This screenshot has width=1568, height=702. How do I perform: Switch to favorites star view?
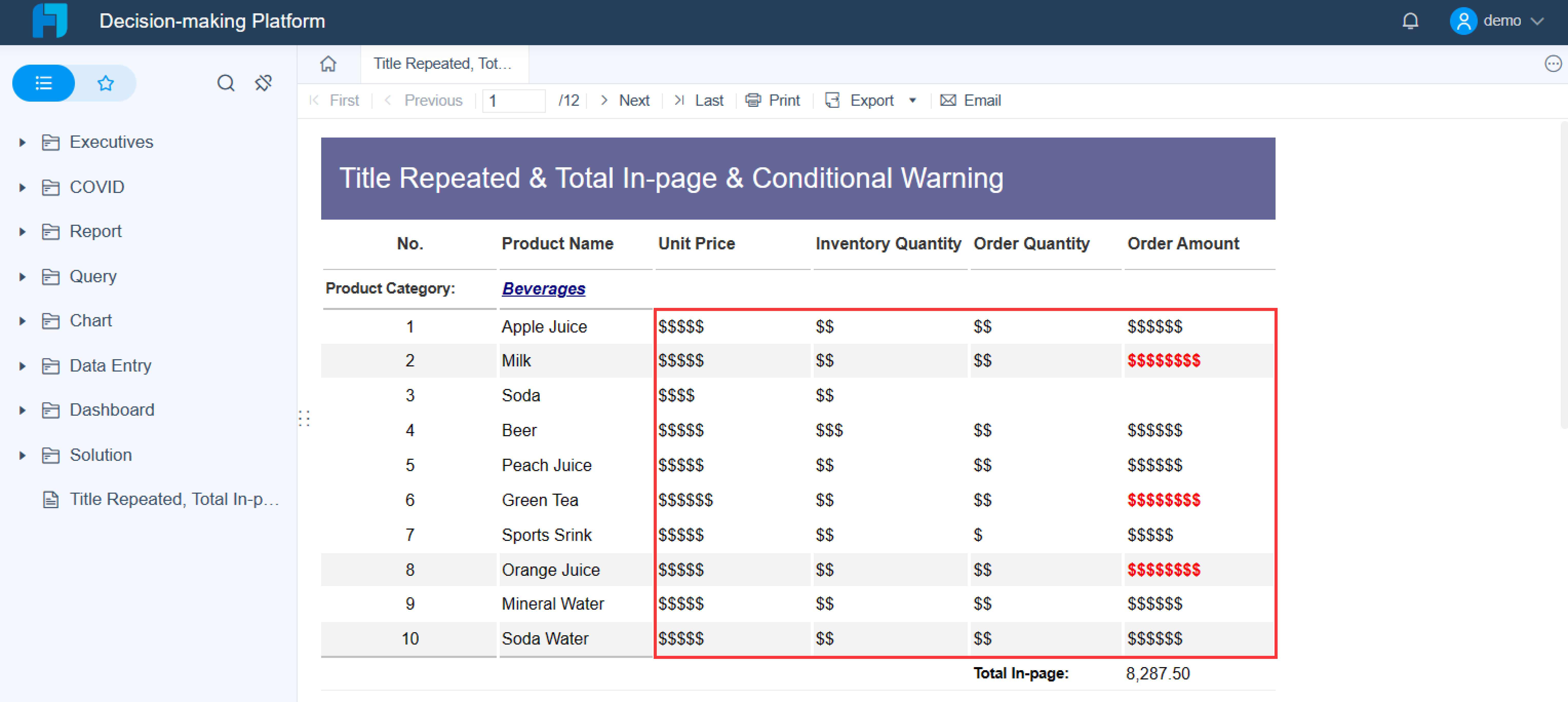pos(105,83)
